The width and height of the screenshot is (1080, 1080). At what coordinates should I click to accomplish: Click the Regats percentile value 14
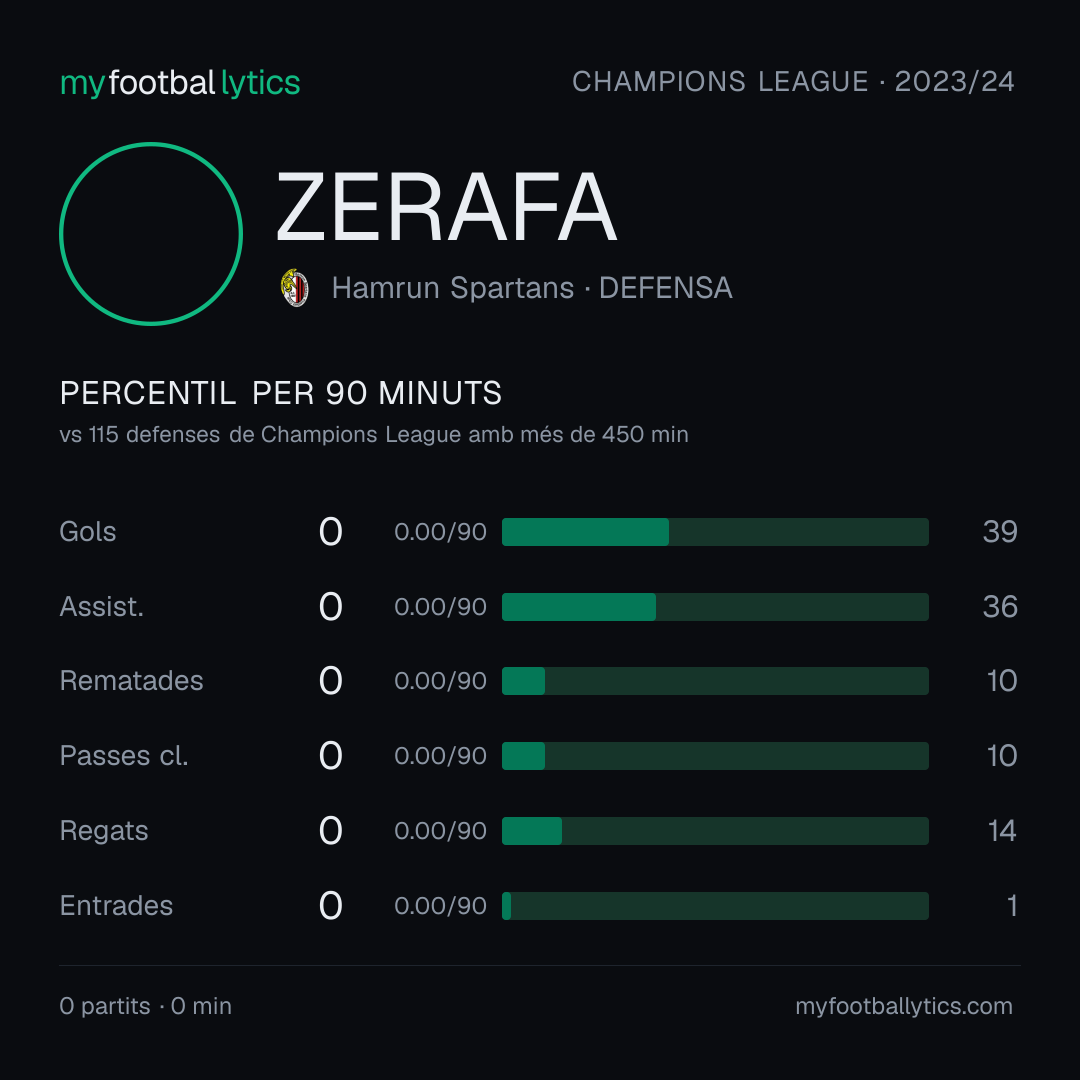(1002, 831)
